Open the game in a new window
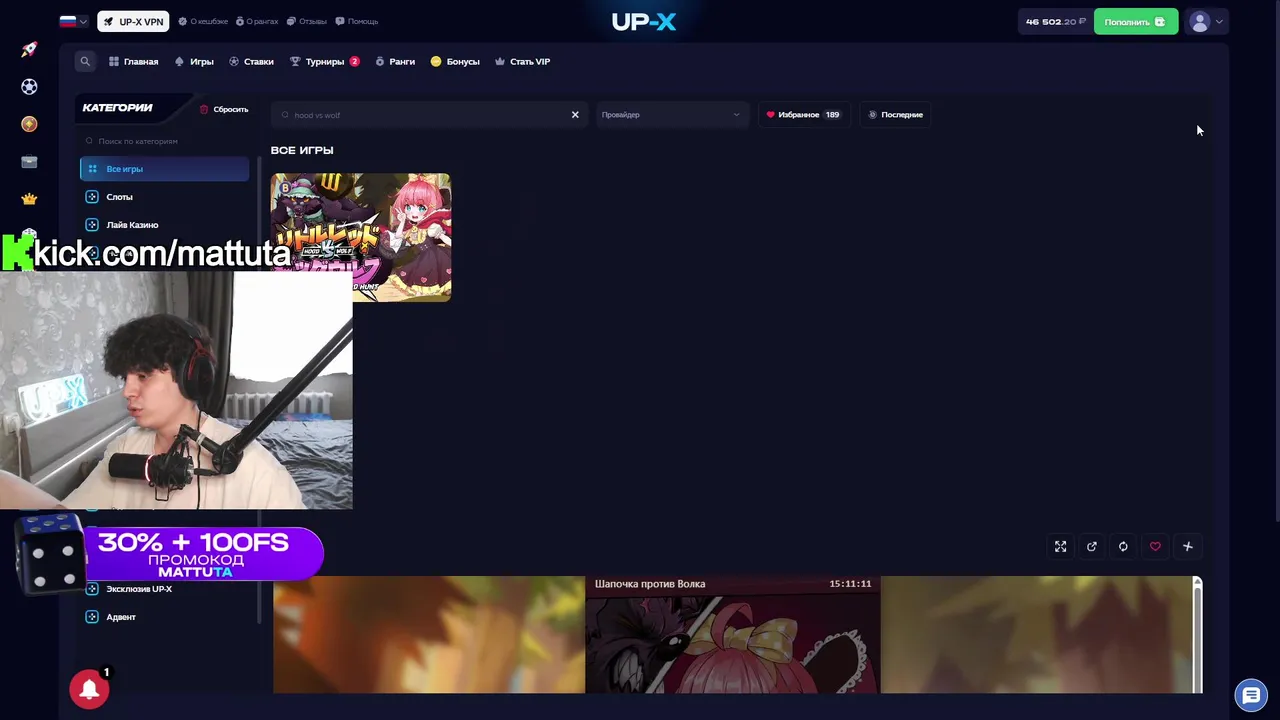 (x=1092, y=547)
